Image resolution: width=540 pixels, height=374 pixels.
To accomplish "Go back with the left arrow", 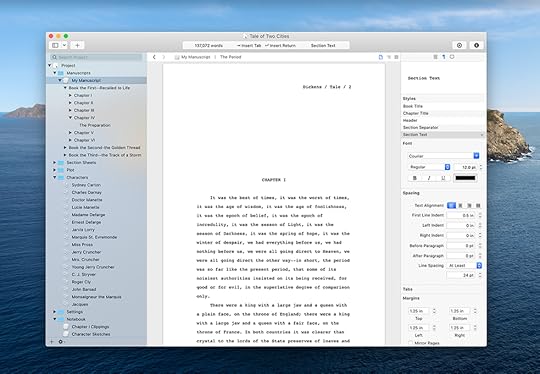I will point(154,57).
